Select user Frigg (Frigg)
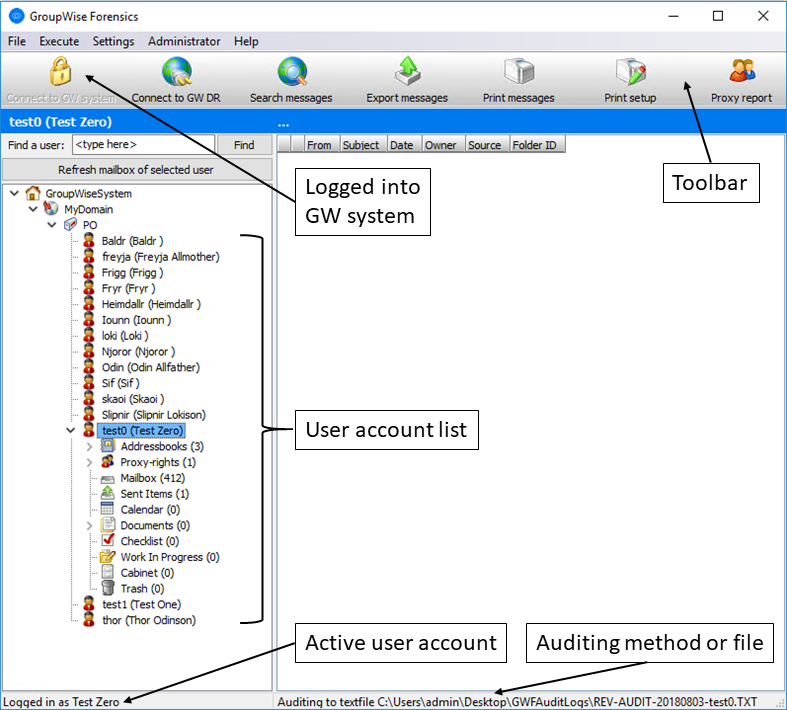Image resolution: width=787 pixels, height=710 pixels. 133,272
